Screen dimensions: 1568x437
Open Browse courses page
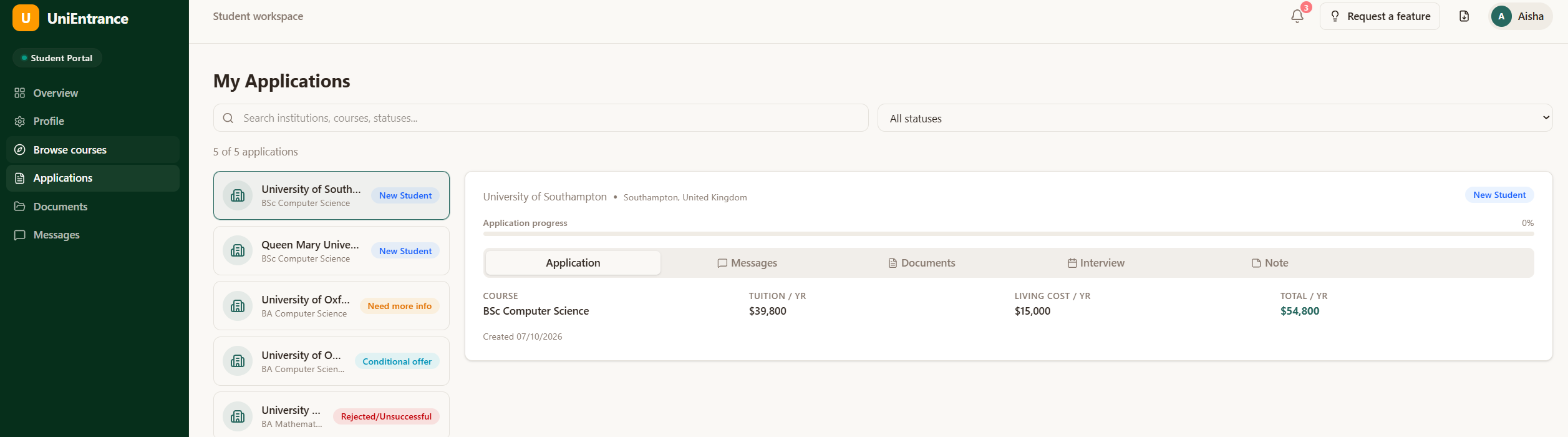coord(93,150)
